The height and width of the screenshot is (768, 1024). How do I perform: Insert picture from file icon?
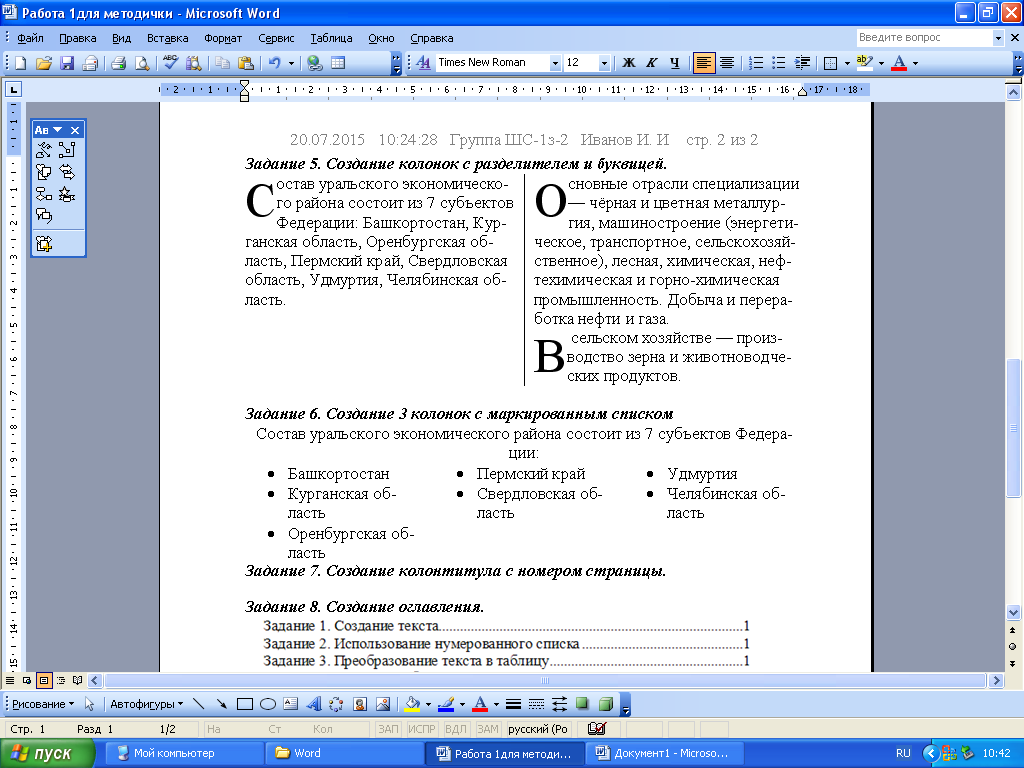coord(383,704)
